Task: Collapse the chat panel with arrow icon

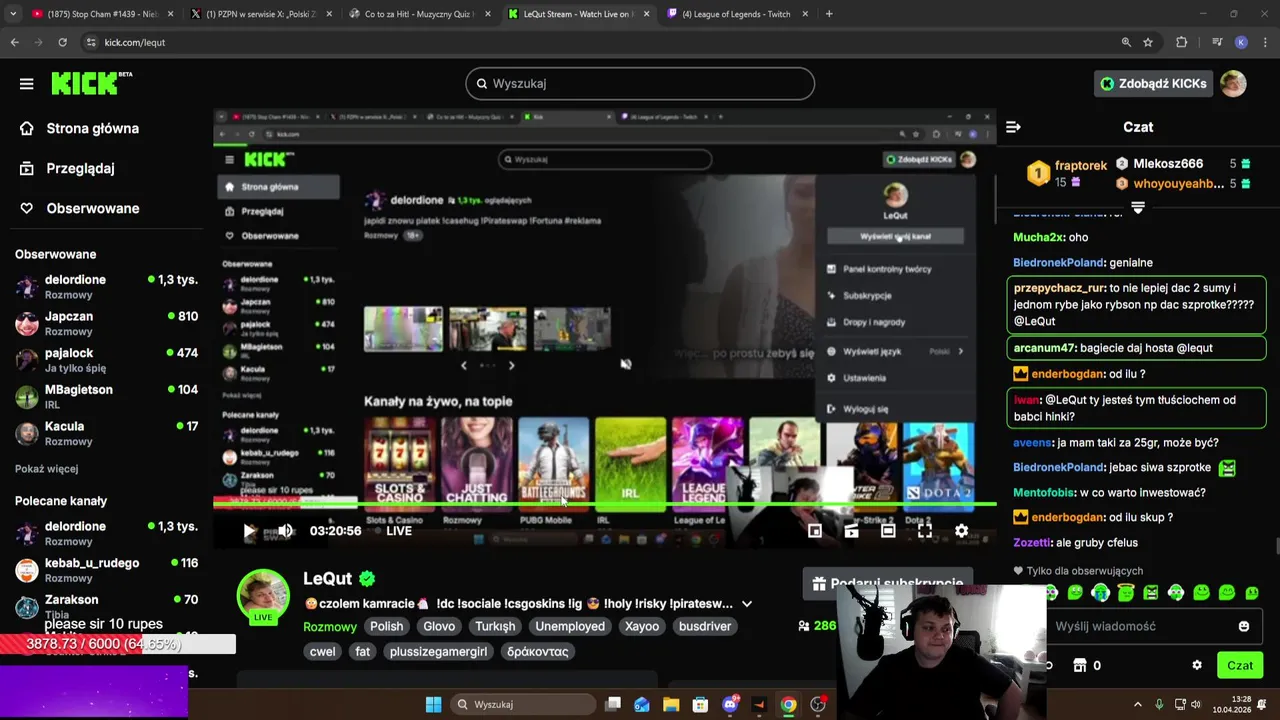Action: [1013, 127]
